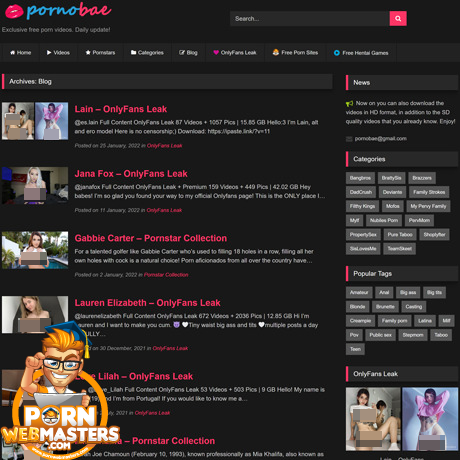Choose the Blonde popular tag
This screenshot has width=460, height=460.
(x=357, y=307)
